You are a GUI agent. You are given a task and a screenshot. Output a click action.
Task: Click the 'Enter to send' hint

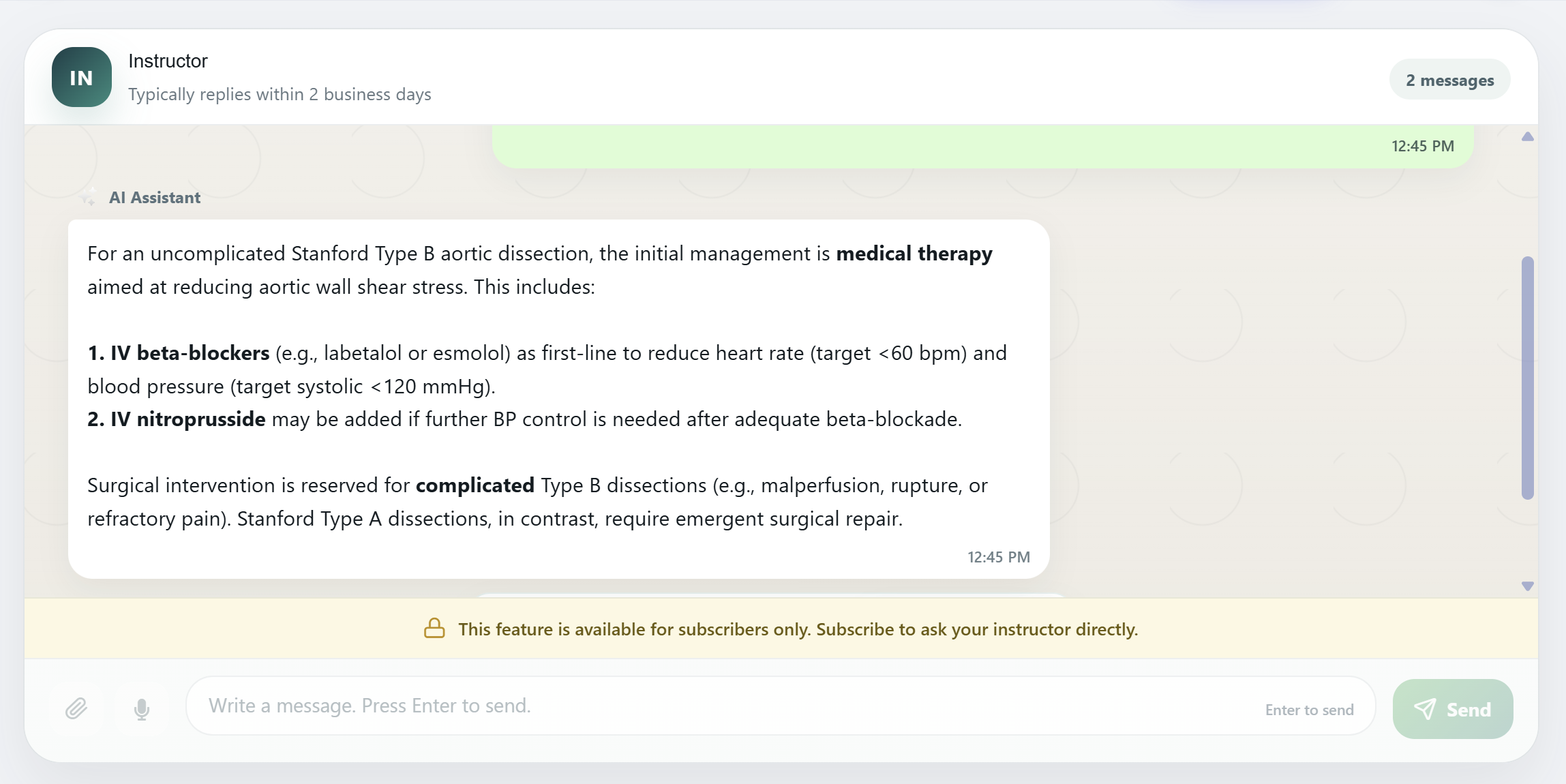coord(1310,710)
